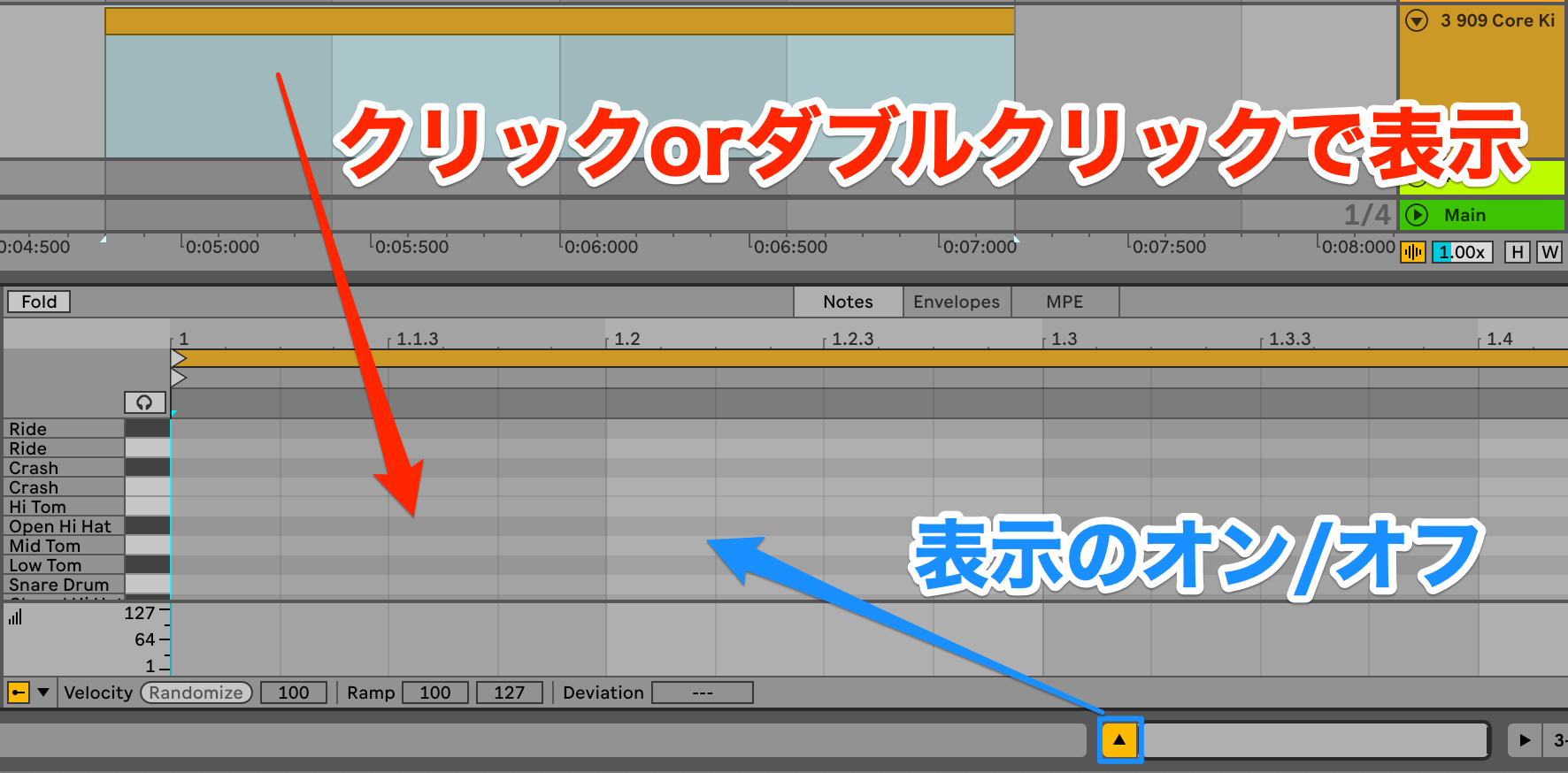The image size is (1568, 773).
Task: Open the lane chooser dropdown arrow
Action: [43, 693]
